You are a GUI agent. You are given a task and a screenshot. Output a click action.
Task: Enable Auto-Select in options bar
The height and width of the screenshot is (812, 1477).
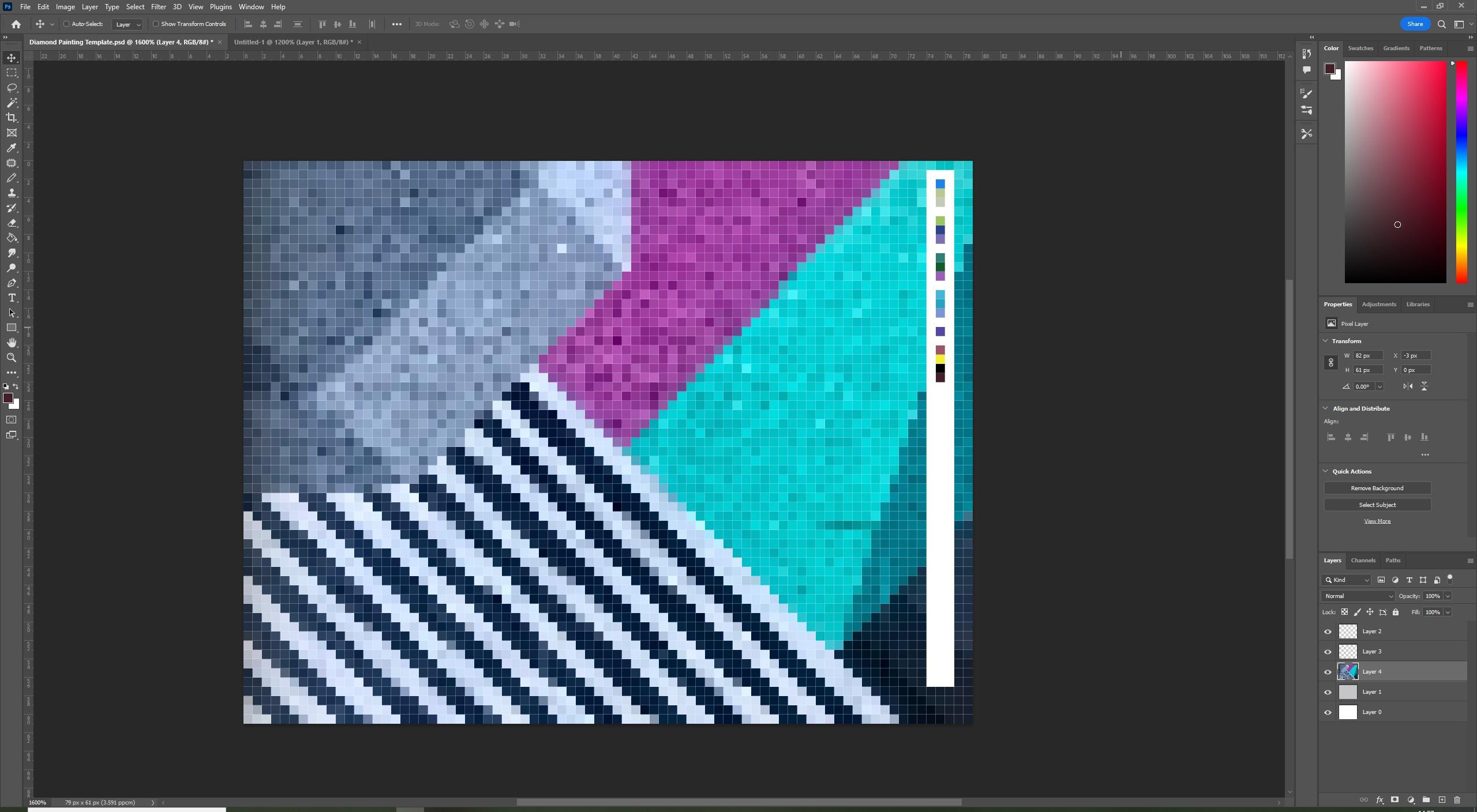coord(67,24)
